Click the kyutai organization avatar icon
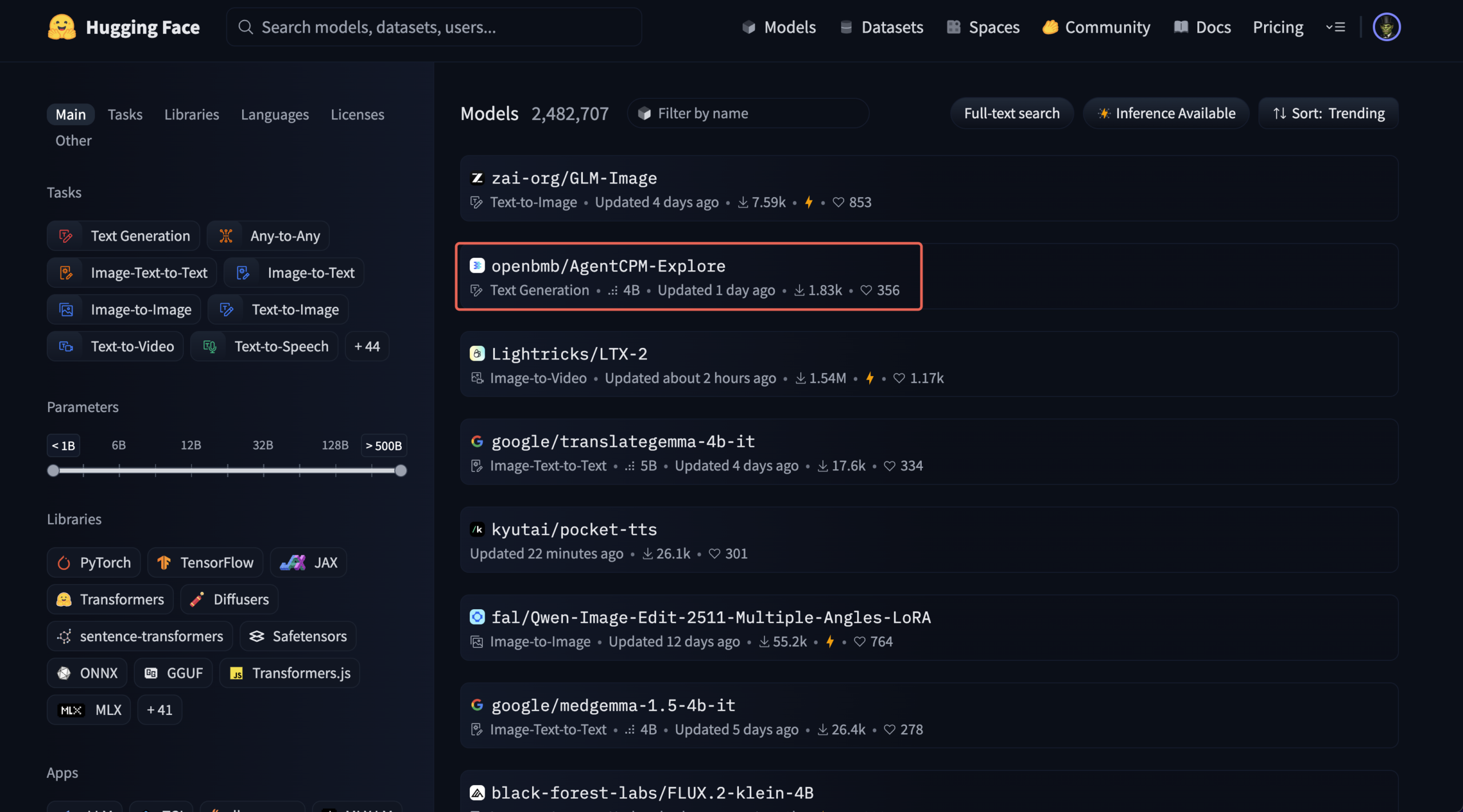The width and height of the screenshot is (1463, 812). 477,530
